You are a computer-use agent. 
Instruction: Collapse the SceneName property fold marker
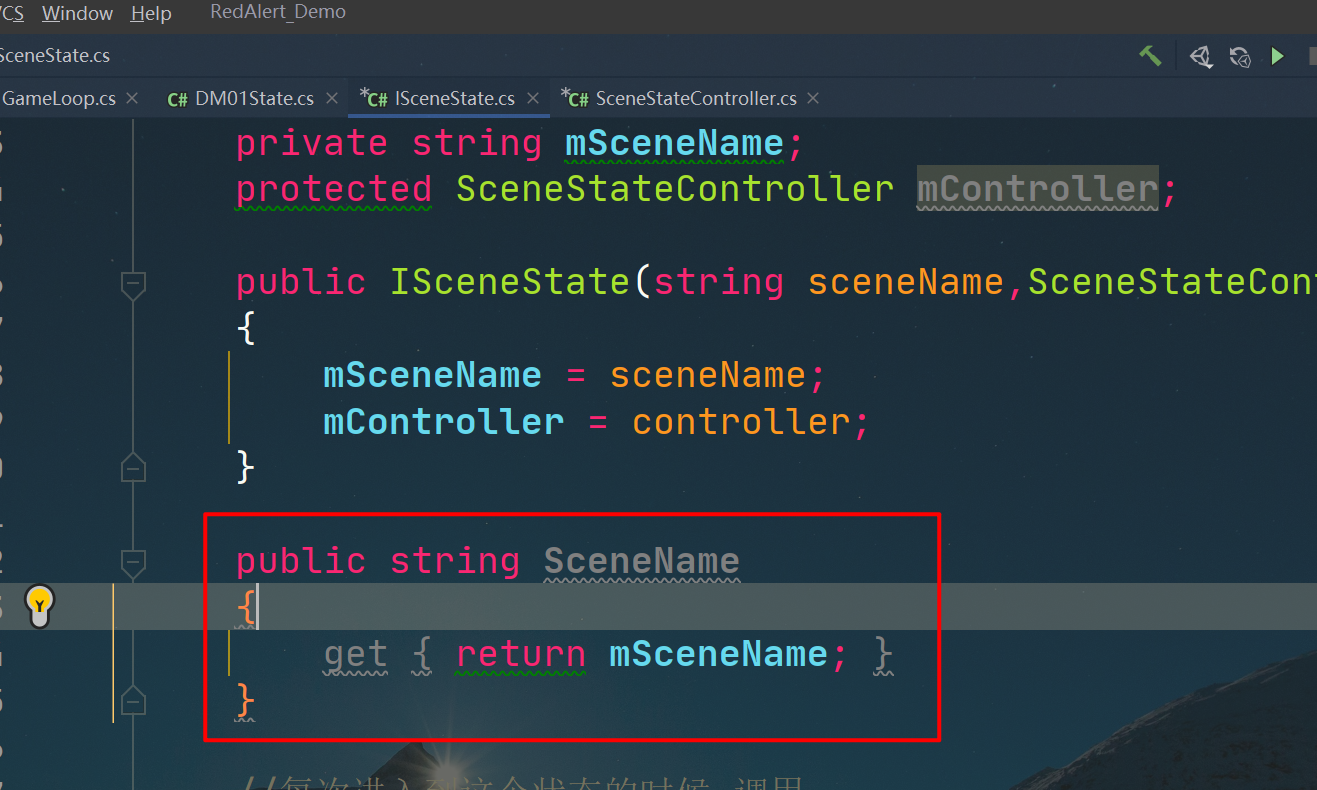[133, 562]
